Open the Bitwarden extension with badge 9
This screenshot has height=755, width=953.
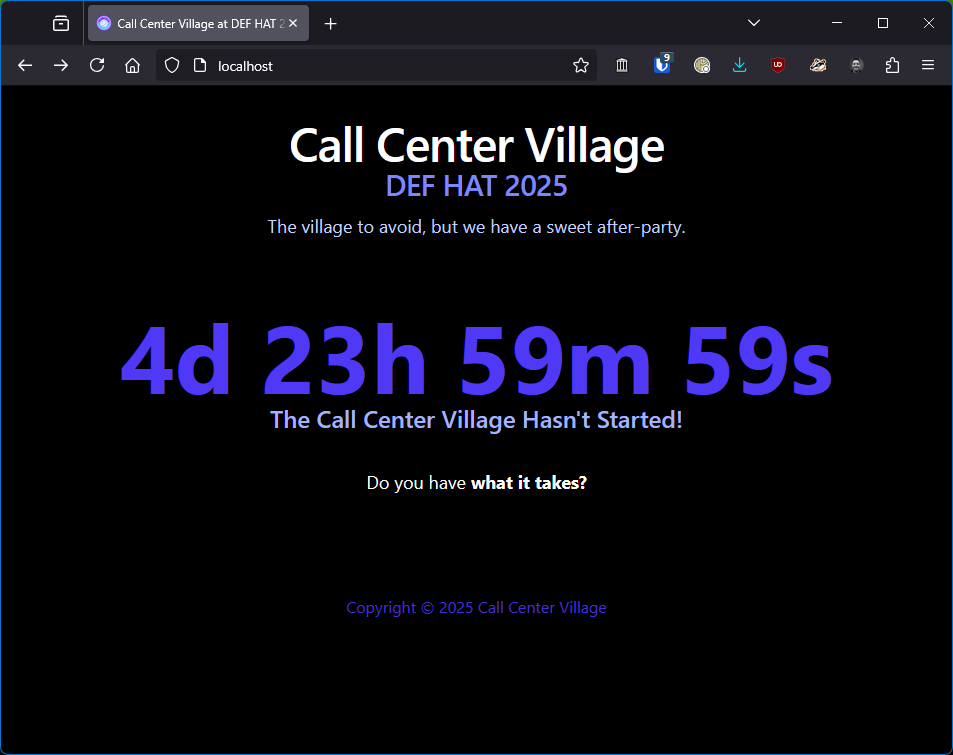pyautogui.click(x=662, y=64)
